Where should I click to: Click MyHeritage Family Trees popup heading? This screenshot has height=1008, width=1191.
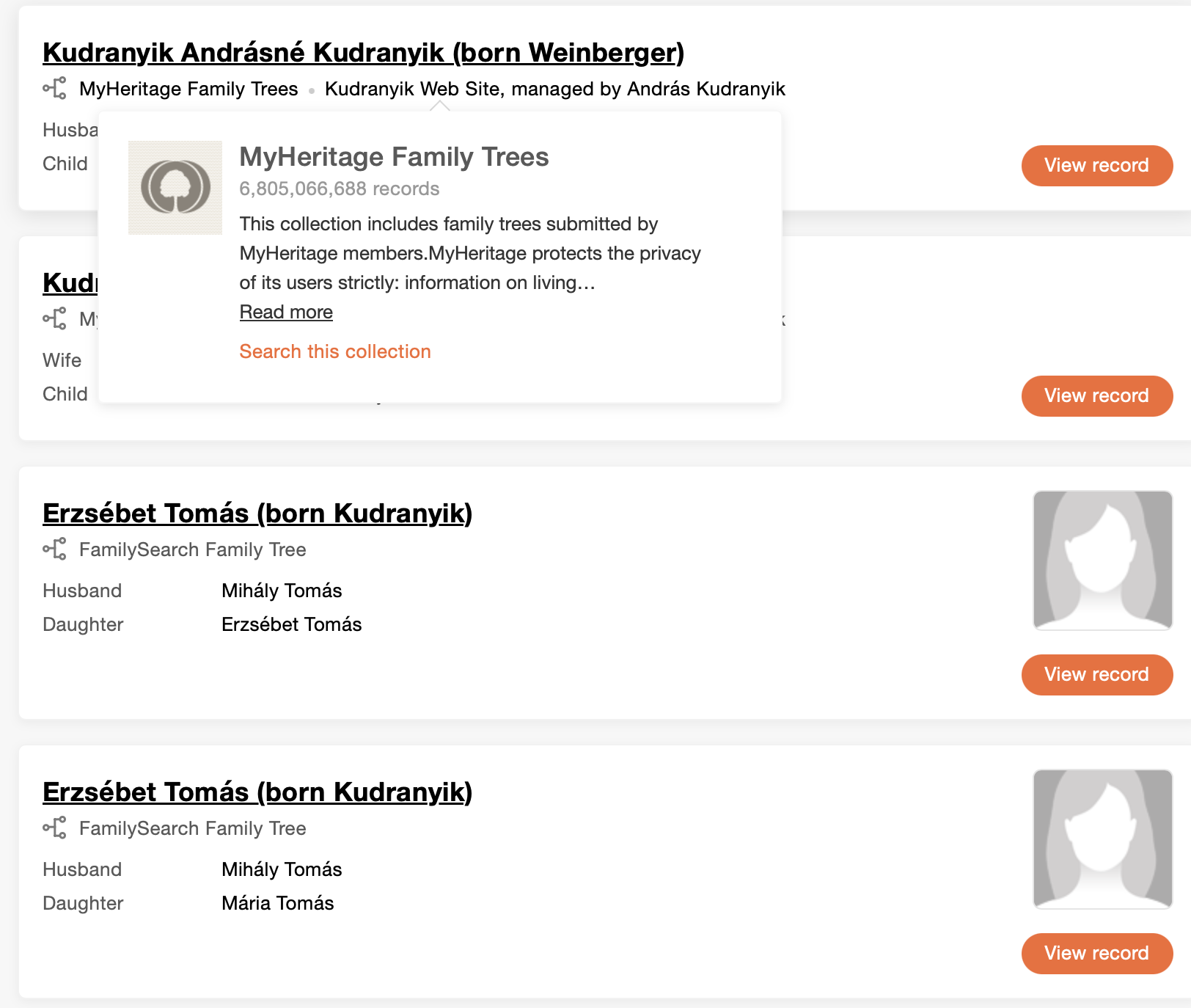[394, 157]
